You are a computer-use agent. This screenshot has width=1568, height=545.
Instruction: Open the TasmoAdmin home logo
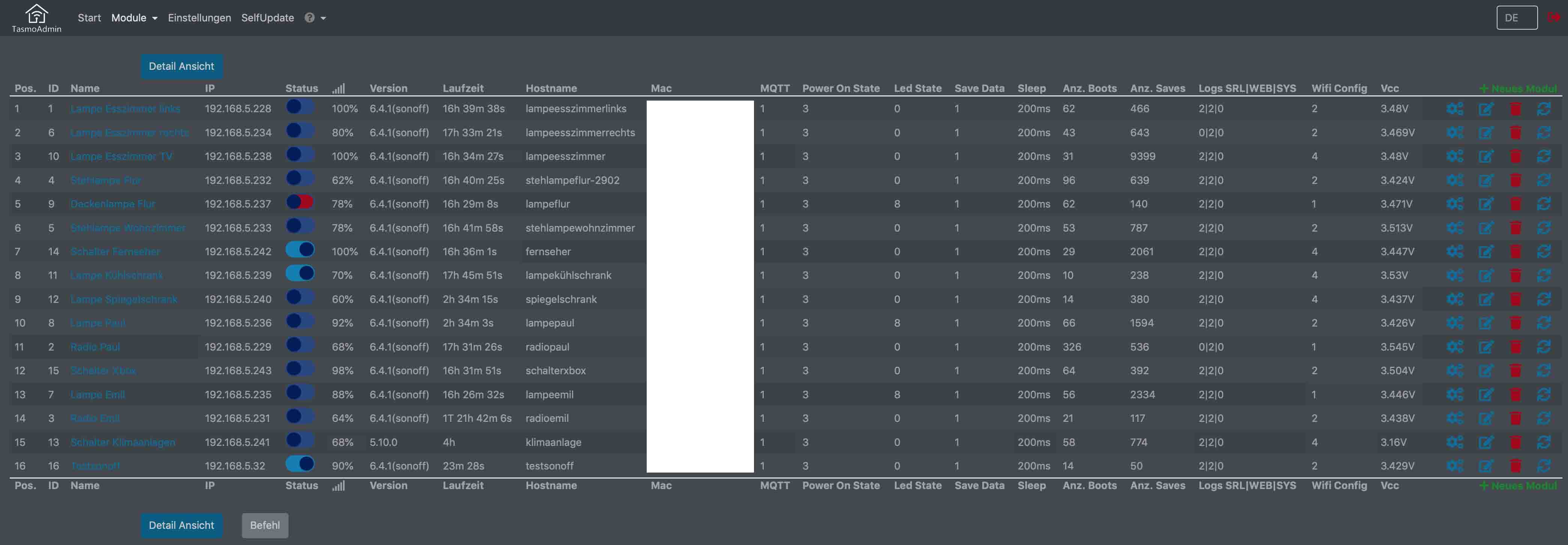coord(36,18)
